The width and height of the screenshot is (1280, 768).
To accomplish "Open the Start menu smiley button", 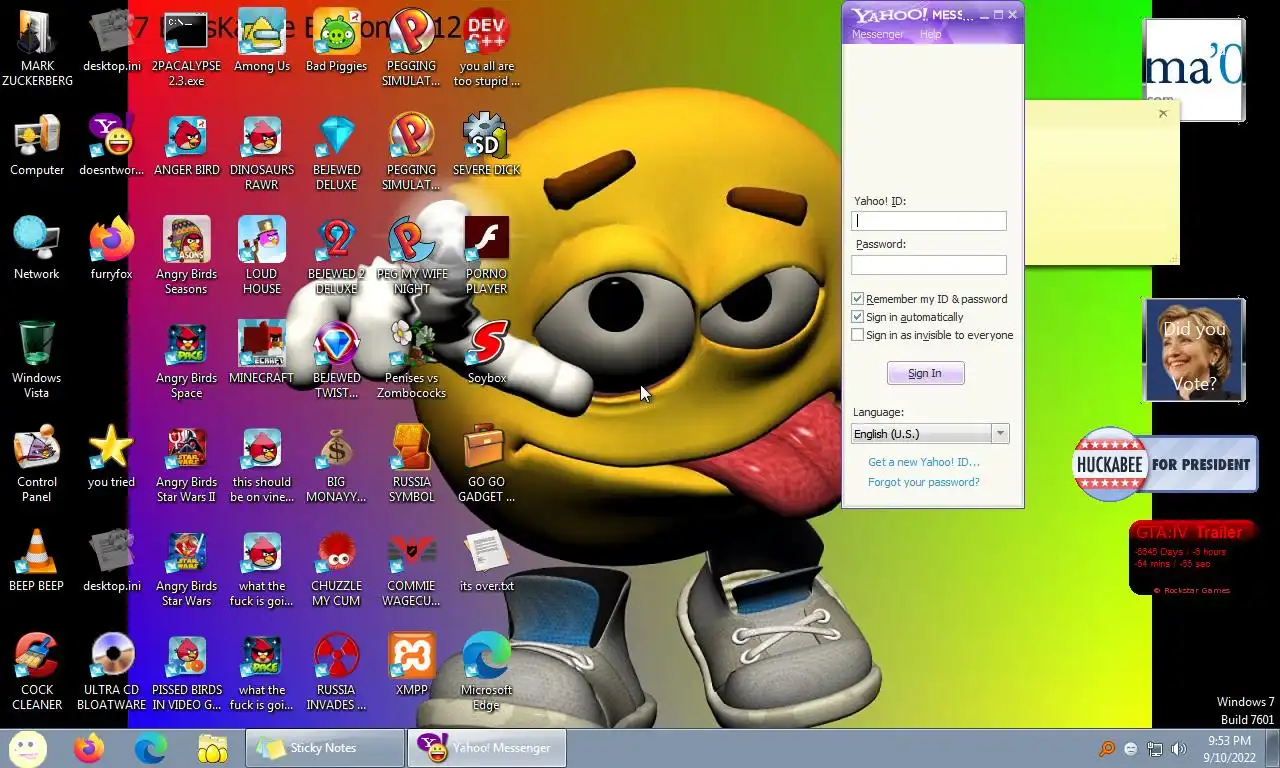I will tap(28, 747).
